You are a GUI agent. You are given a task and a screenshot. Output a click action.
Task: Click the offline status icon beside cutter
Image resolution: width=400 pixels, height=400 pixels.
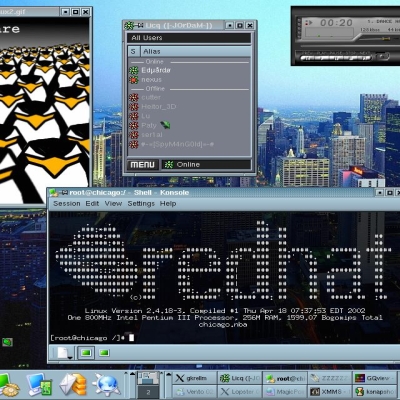click(x=134, y=97)
